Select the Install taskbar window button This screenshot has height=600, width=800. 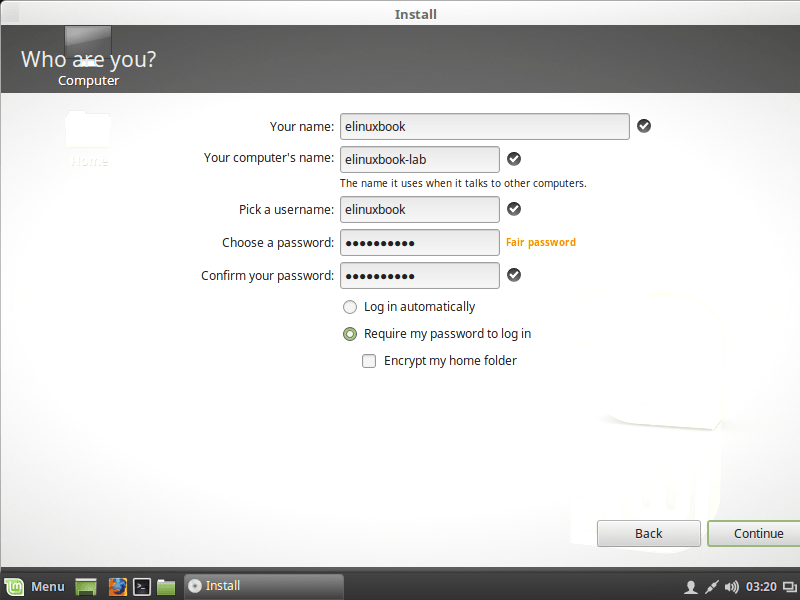tap(264, 586)
